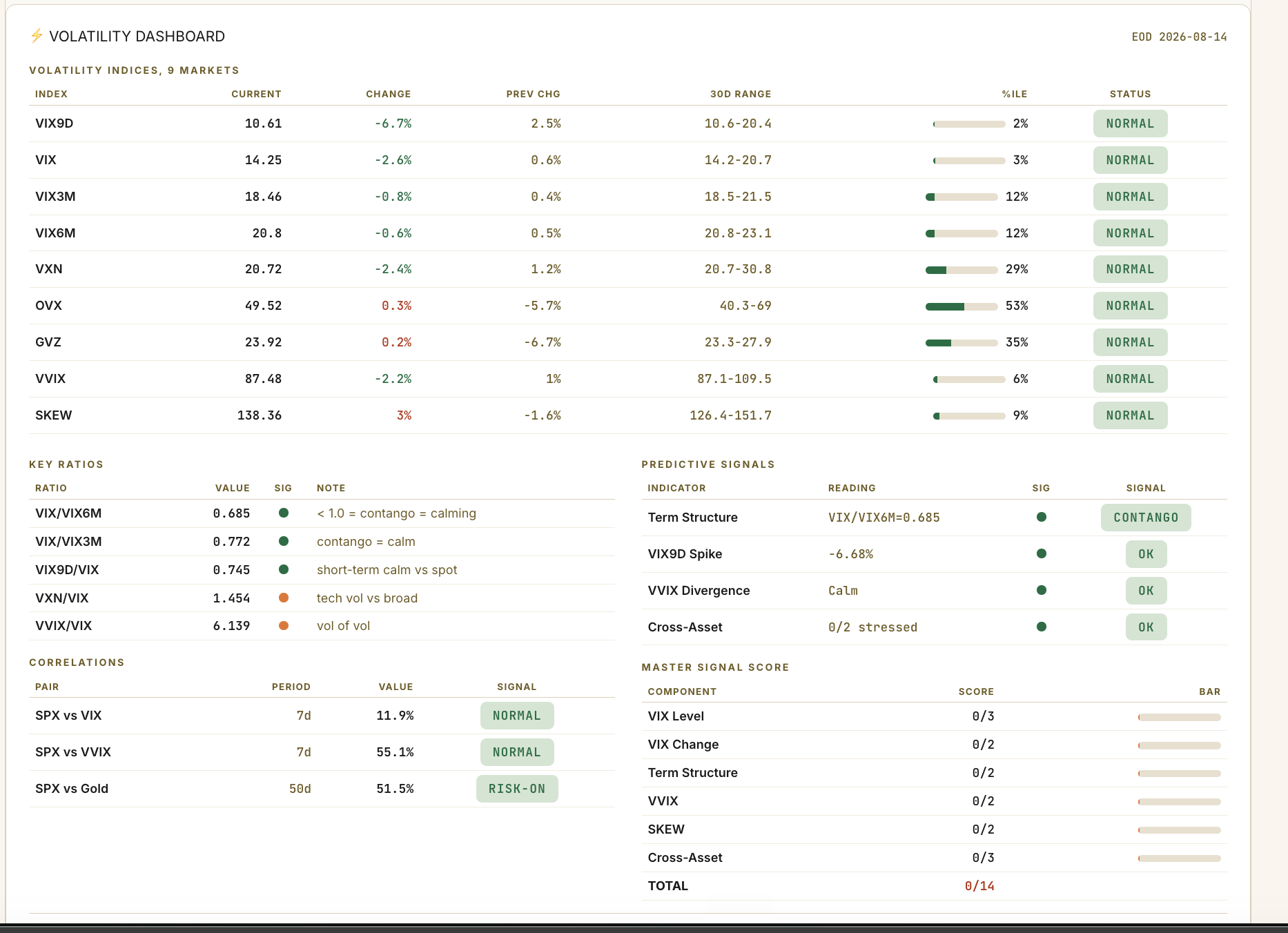
Task: Click the NORMAL badge for SPX vs VVIX
Action: tap(517, 752)
